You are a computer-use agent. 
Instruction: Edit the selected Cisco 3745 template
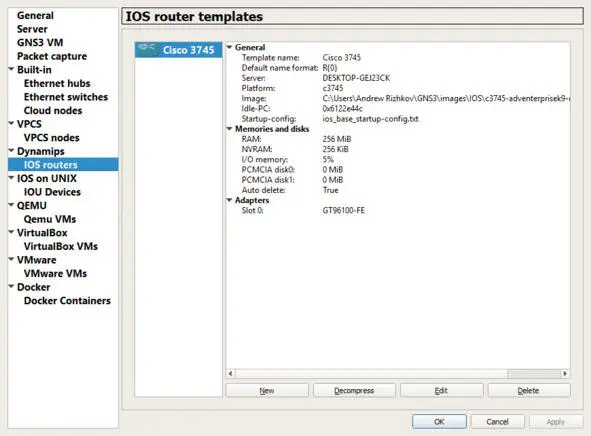[441, 390]
